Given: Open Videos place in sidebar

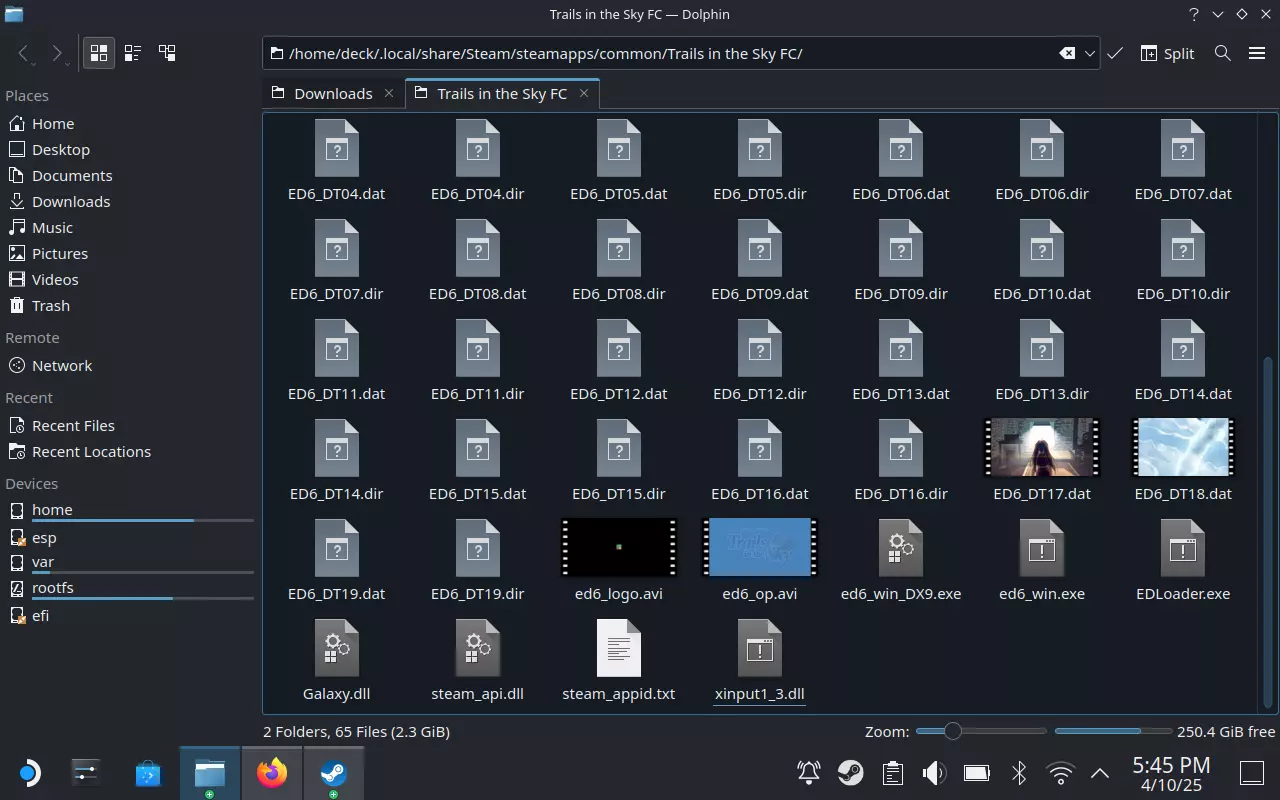Looking at the screenshot, I should [55, 279].
